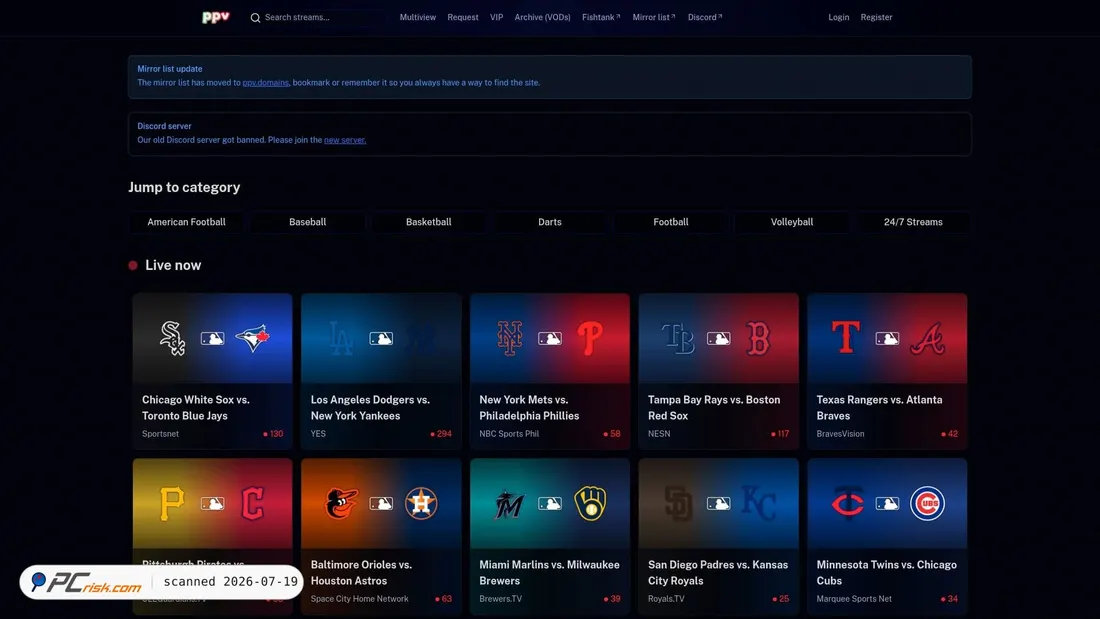Viewport: 1100px width, 619px height.
Task: Click the red C team logo
Action: (253, 503)
